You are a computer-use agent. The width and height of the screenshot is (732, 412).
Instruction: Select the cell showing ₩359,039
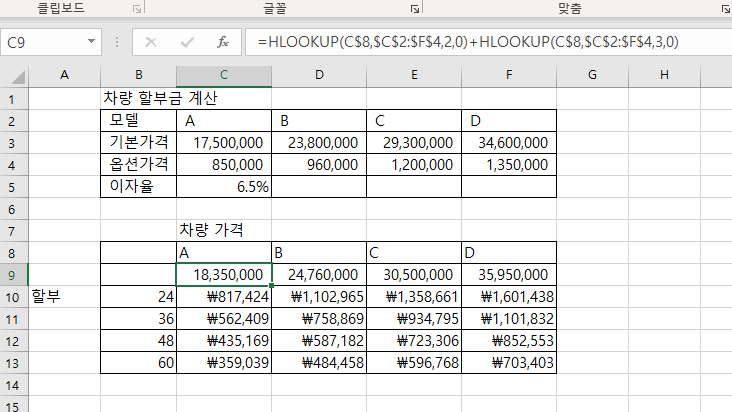(224, 363)
